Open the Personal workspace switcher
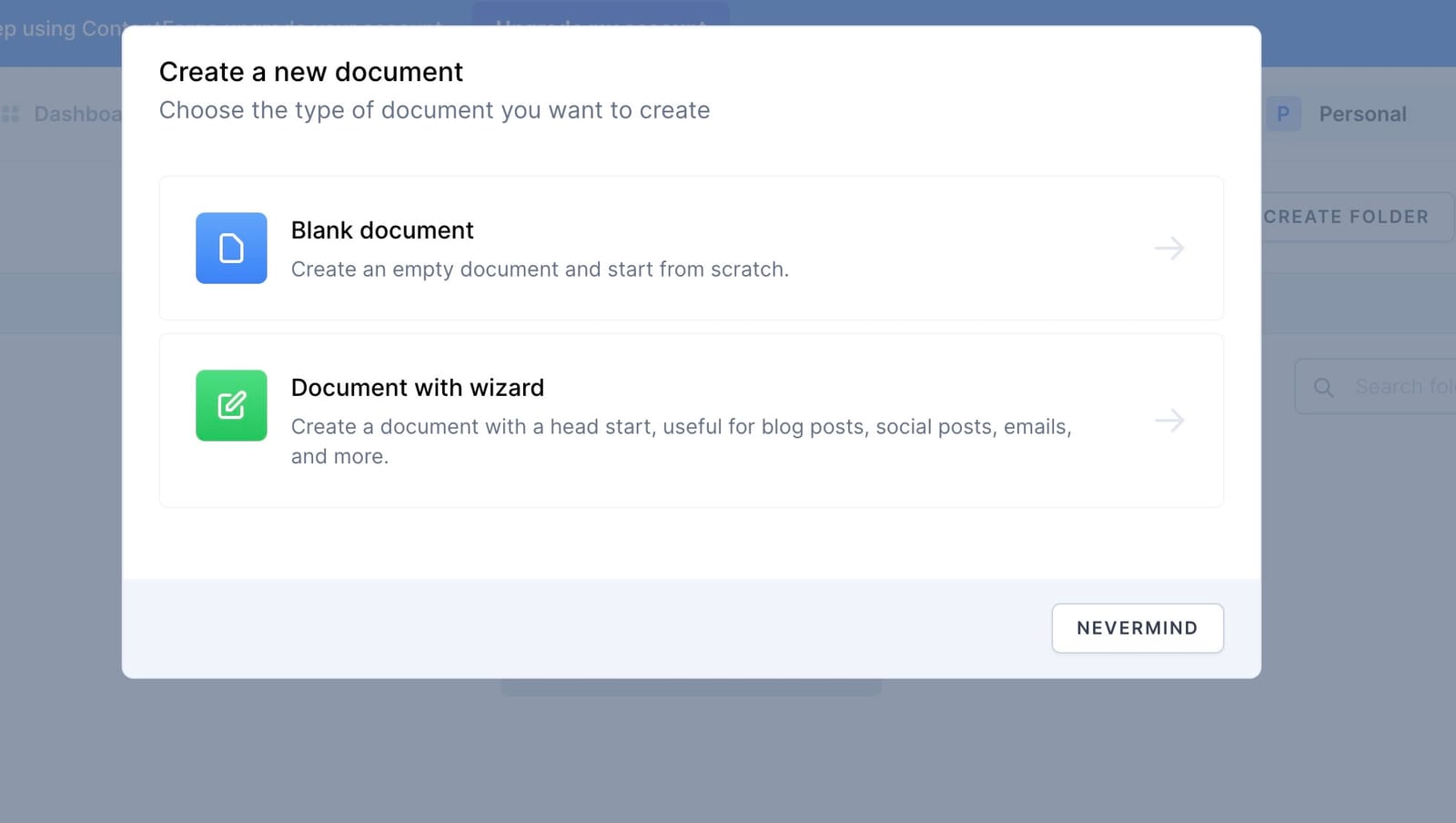The image size is (1456, 823). point(1361,114)
